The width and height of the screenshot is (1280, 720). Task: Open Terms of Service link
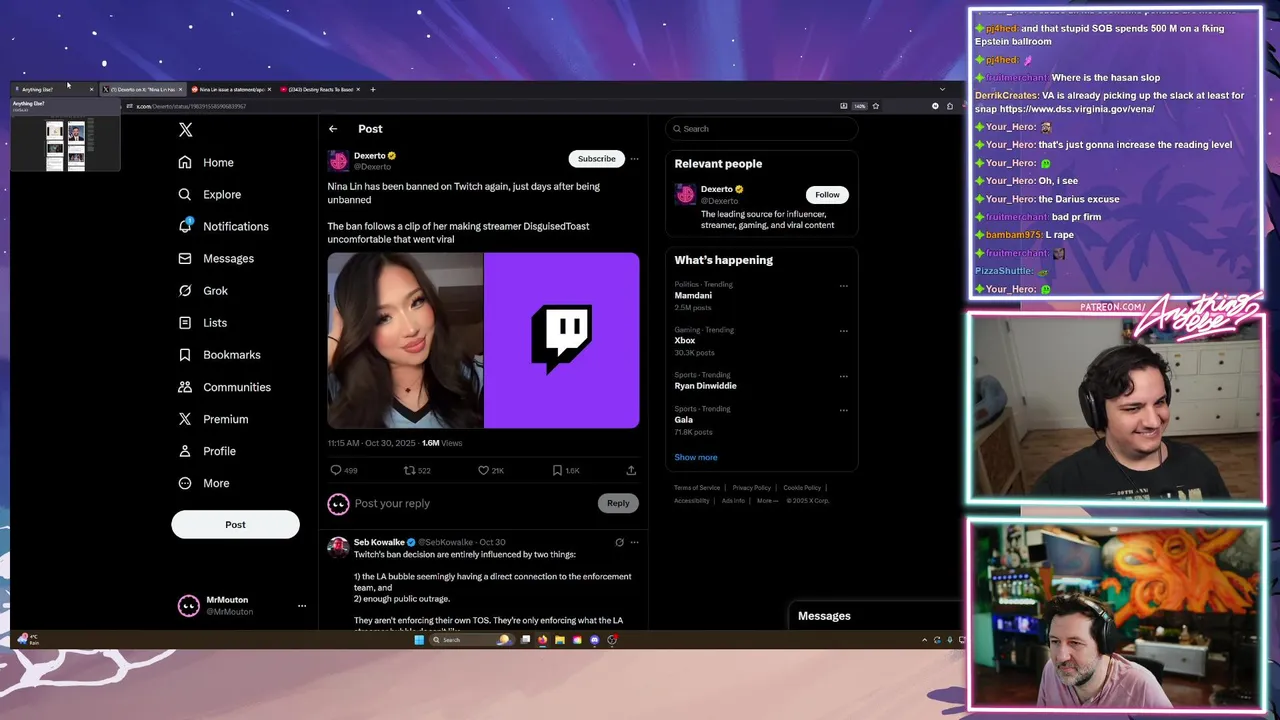point(697,488)
